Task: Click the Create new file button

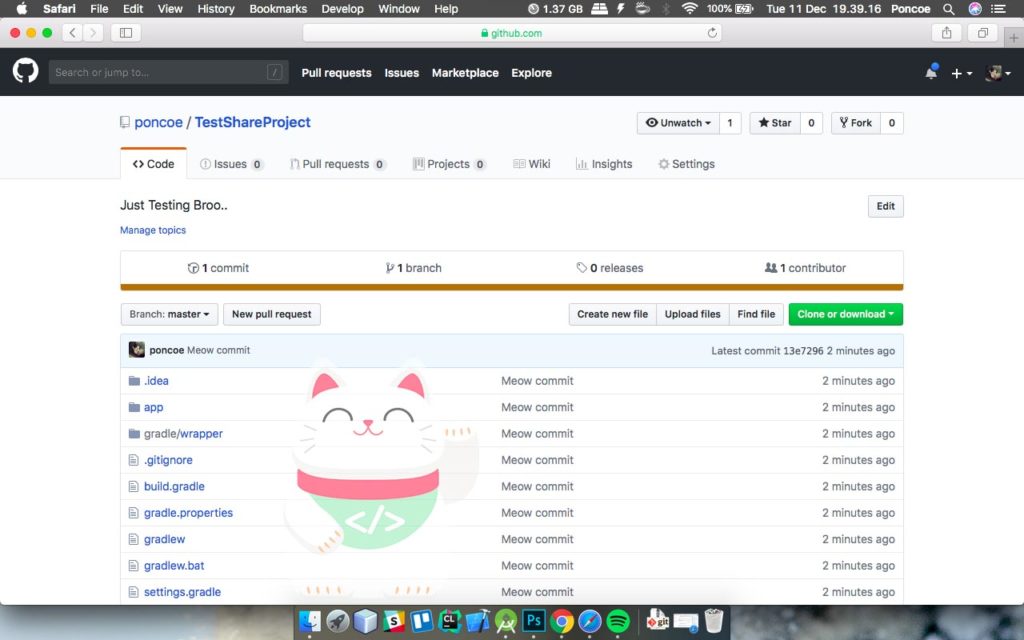Action: (x=613, y=314)
